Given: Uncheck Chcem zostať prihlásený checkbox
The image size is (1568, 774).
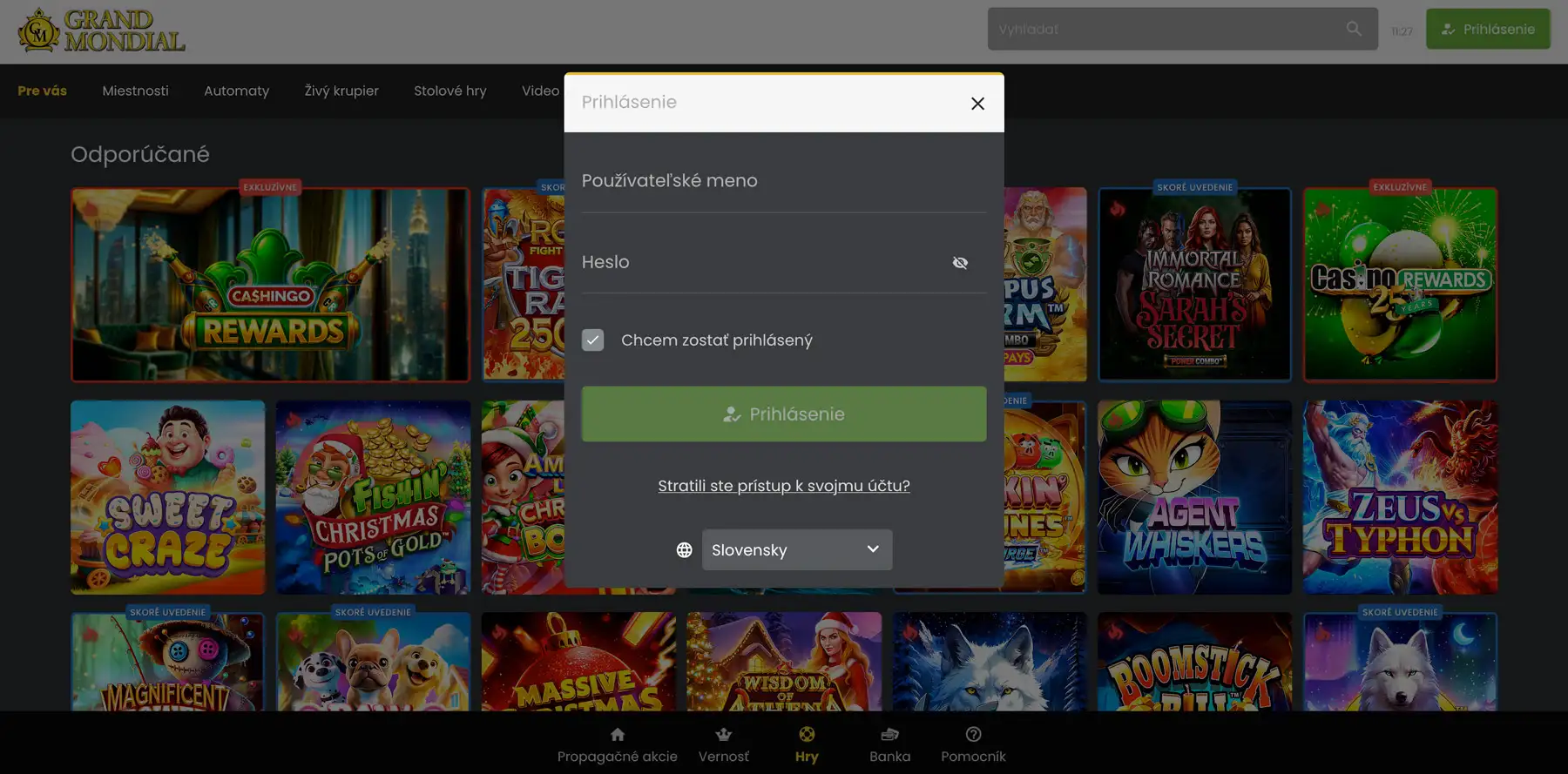Looking at the screenshot, I should click(x=592, y=340).
